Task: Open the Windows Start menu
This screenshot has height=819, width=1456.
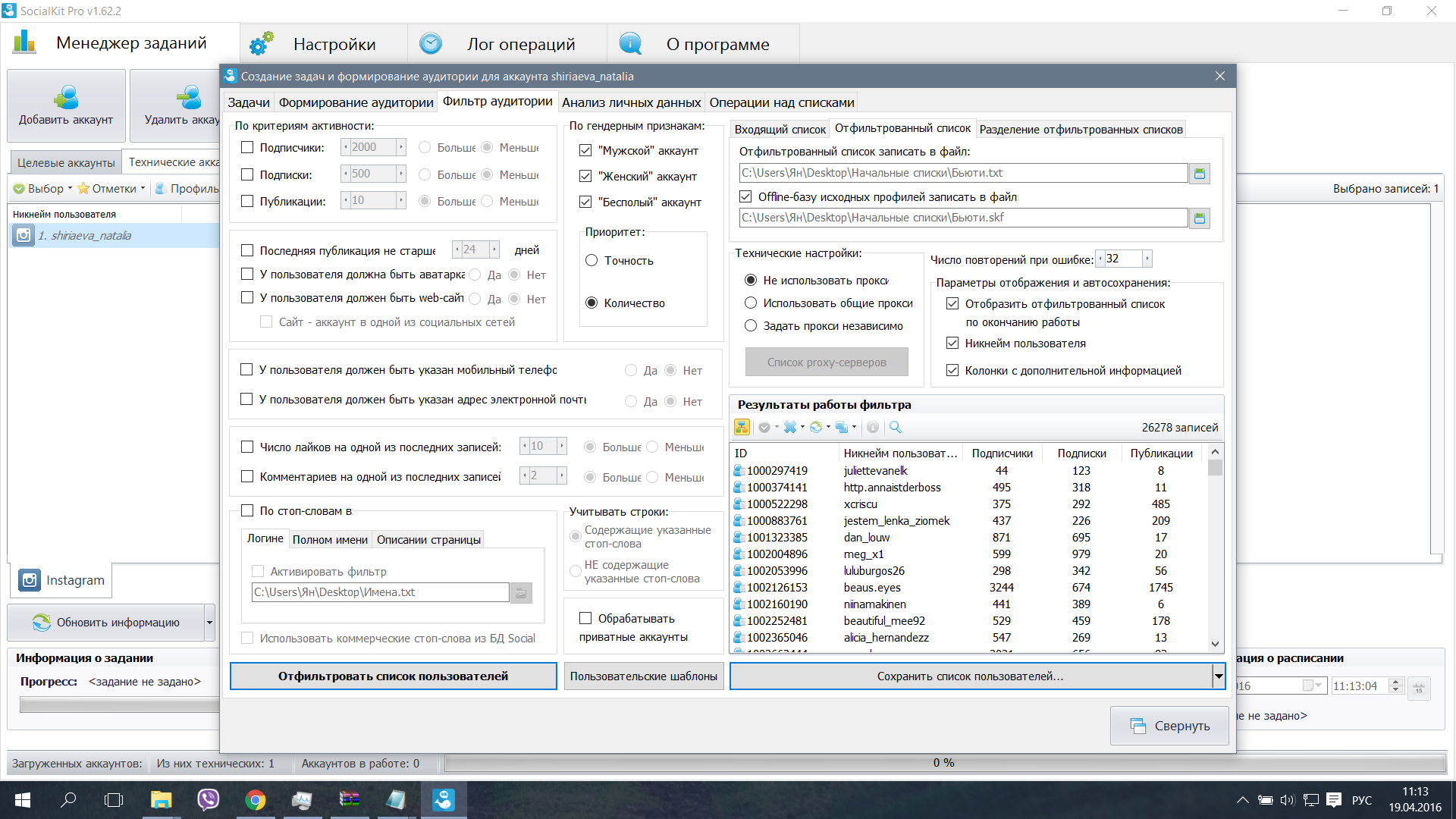Action: 22,800
